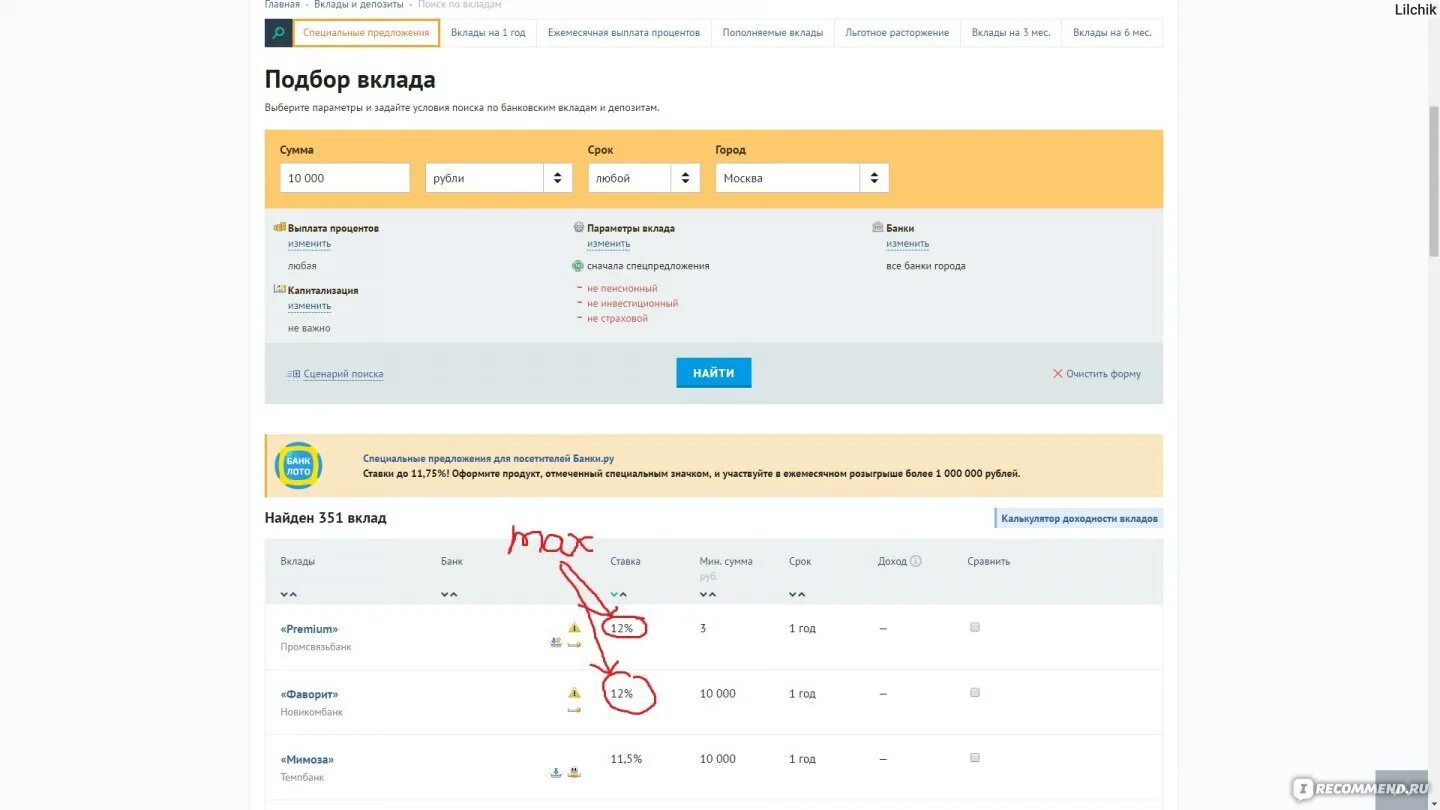This screenshot has width=1440, height=810.
Task: Tick the compare checkbox for Premium
Action: click(x=975, y=627)
